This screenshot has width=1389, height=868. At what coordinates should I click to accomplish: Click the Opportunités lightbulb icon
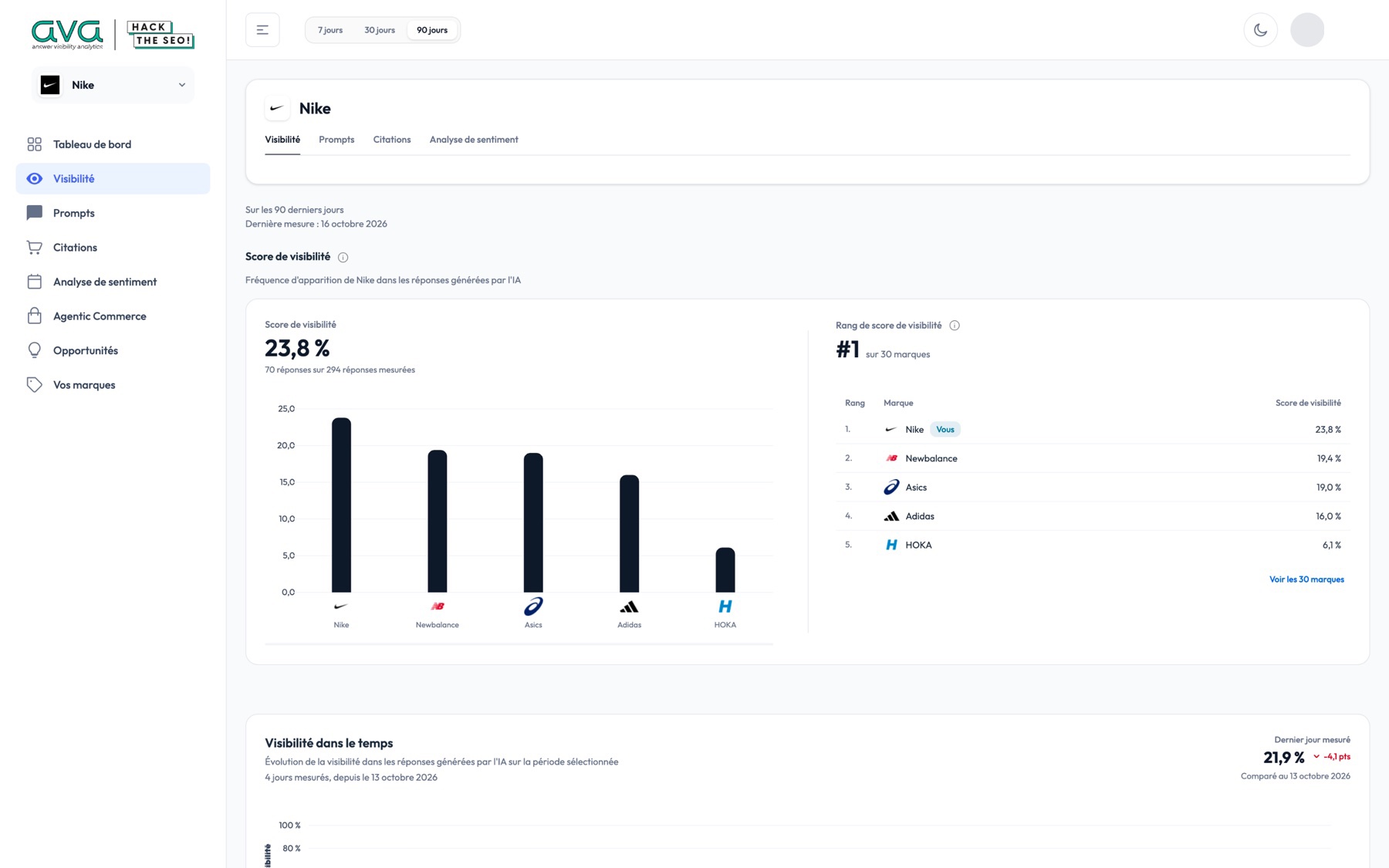pos(35,350)
